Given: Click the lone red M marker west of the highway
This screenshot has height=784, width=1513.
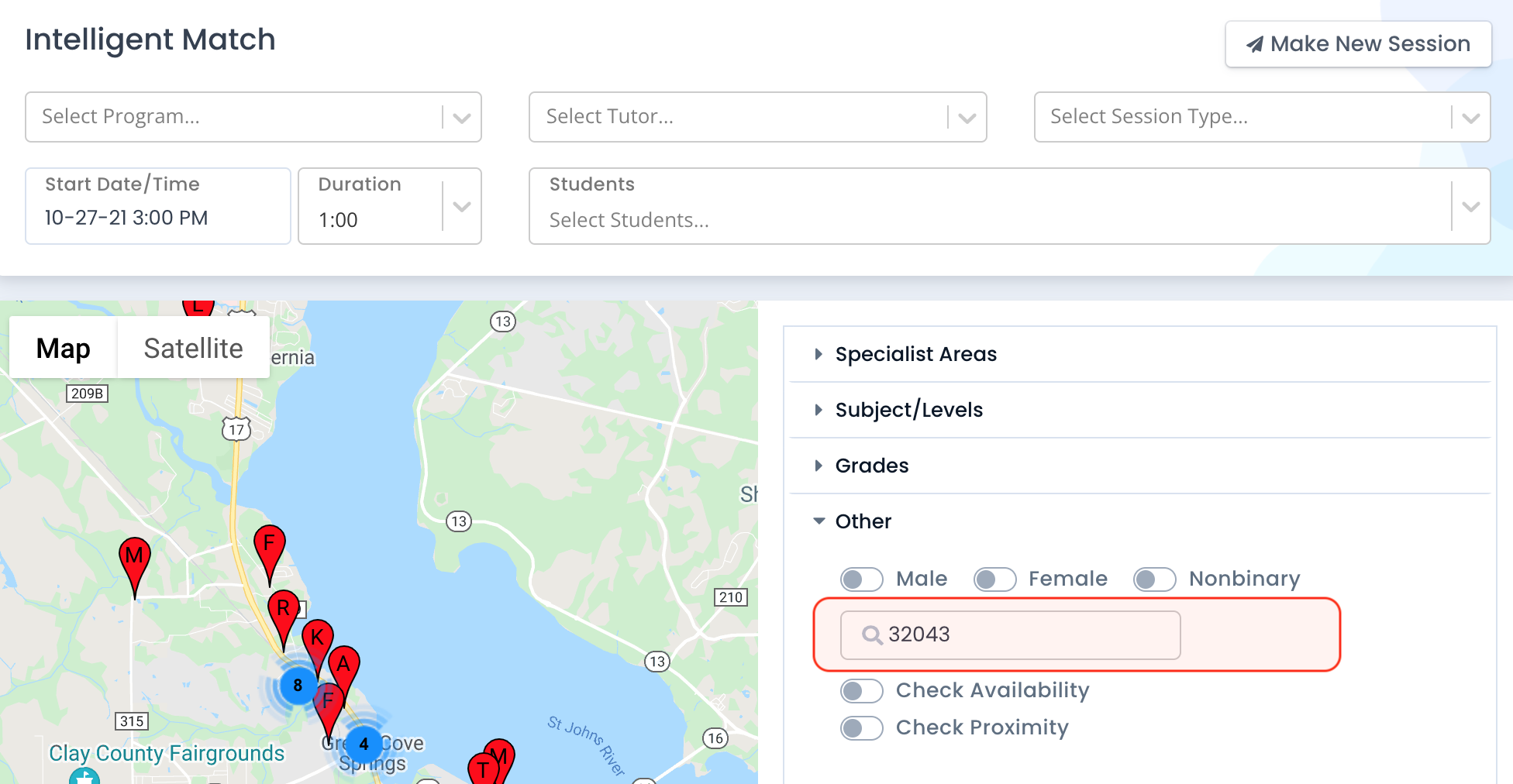Looking at the screenshot, I should [x=135, y=567].
